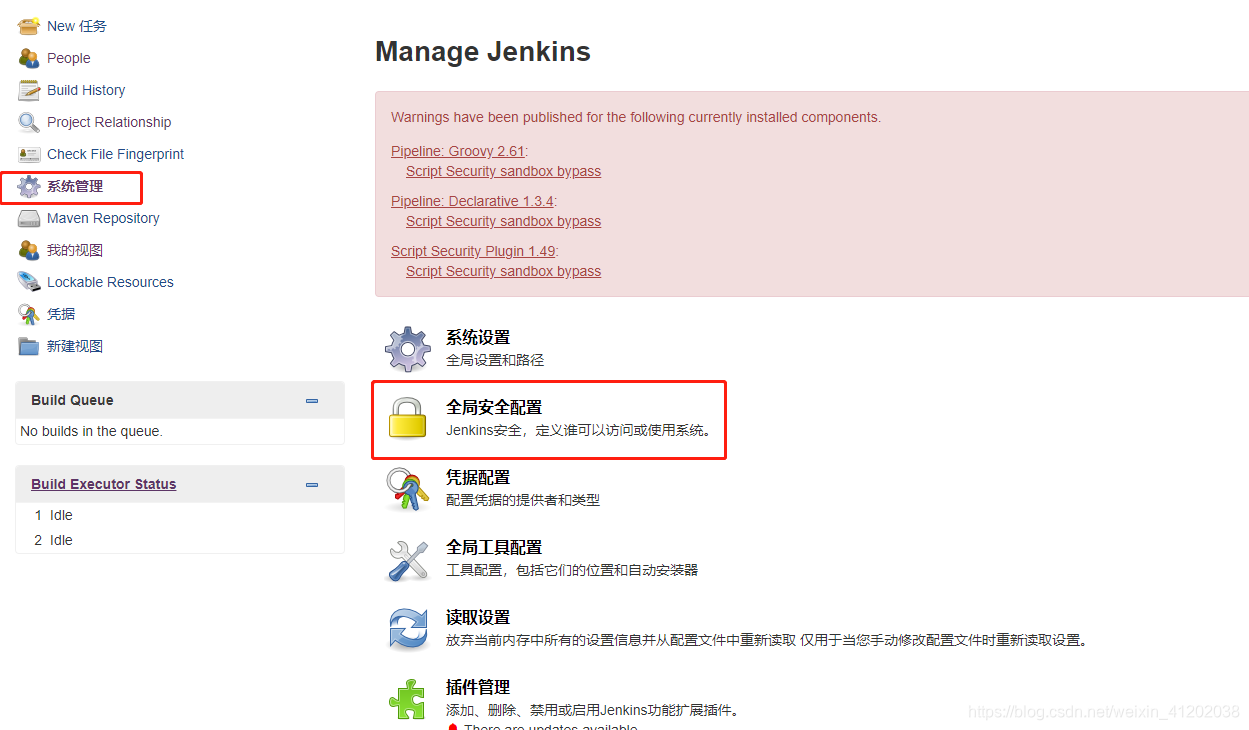Click description "工具配置，包括它们的位置和自动安装器"
This screenshot has width=1249, height=730.
click(x=572, y=570)
